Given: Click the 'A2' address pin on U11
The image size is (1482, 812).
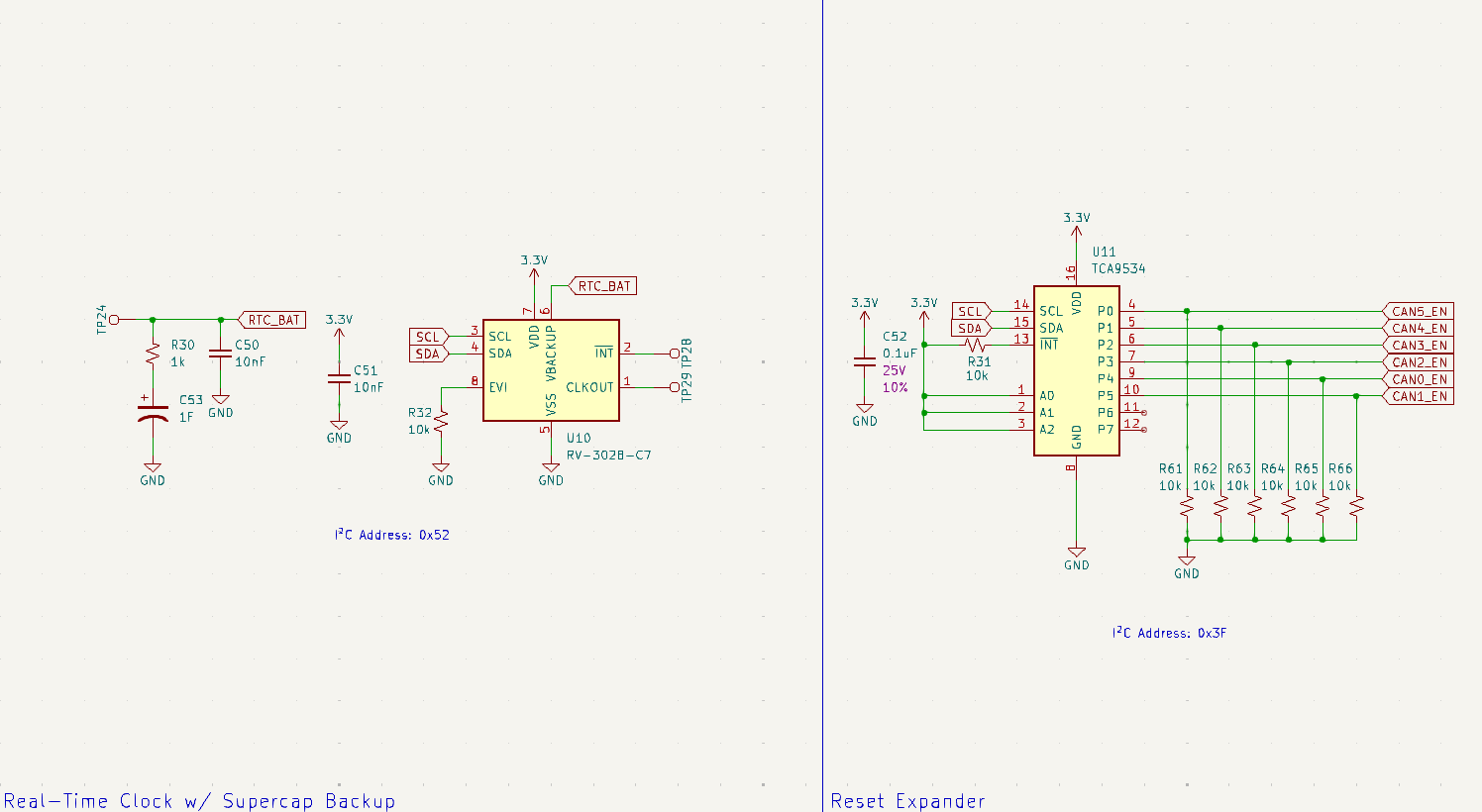Looking at the screenshot, I should pyautogui.click(x=1047, y=430).
